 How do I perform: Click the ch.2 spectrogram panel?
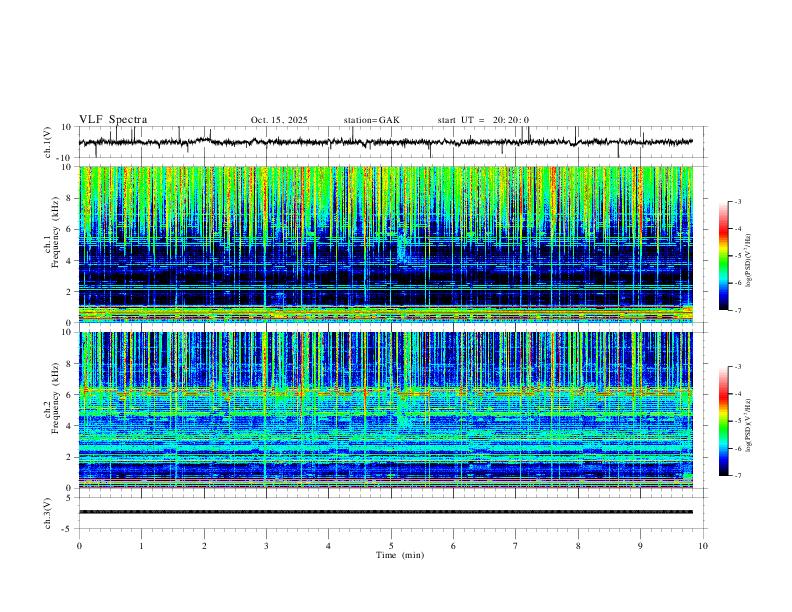[x=386, y=410]
